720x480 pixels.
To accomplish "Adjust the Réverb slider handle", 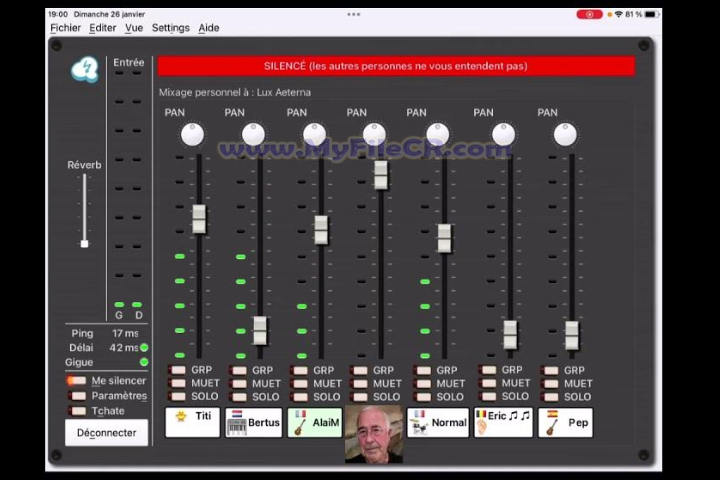I will [x=84, y=244].
